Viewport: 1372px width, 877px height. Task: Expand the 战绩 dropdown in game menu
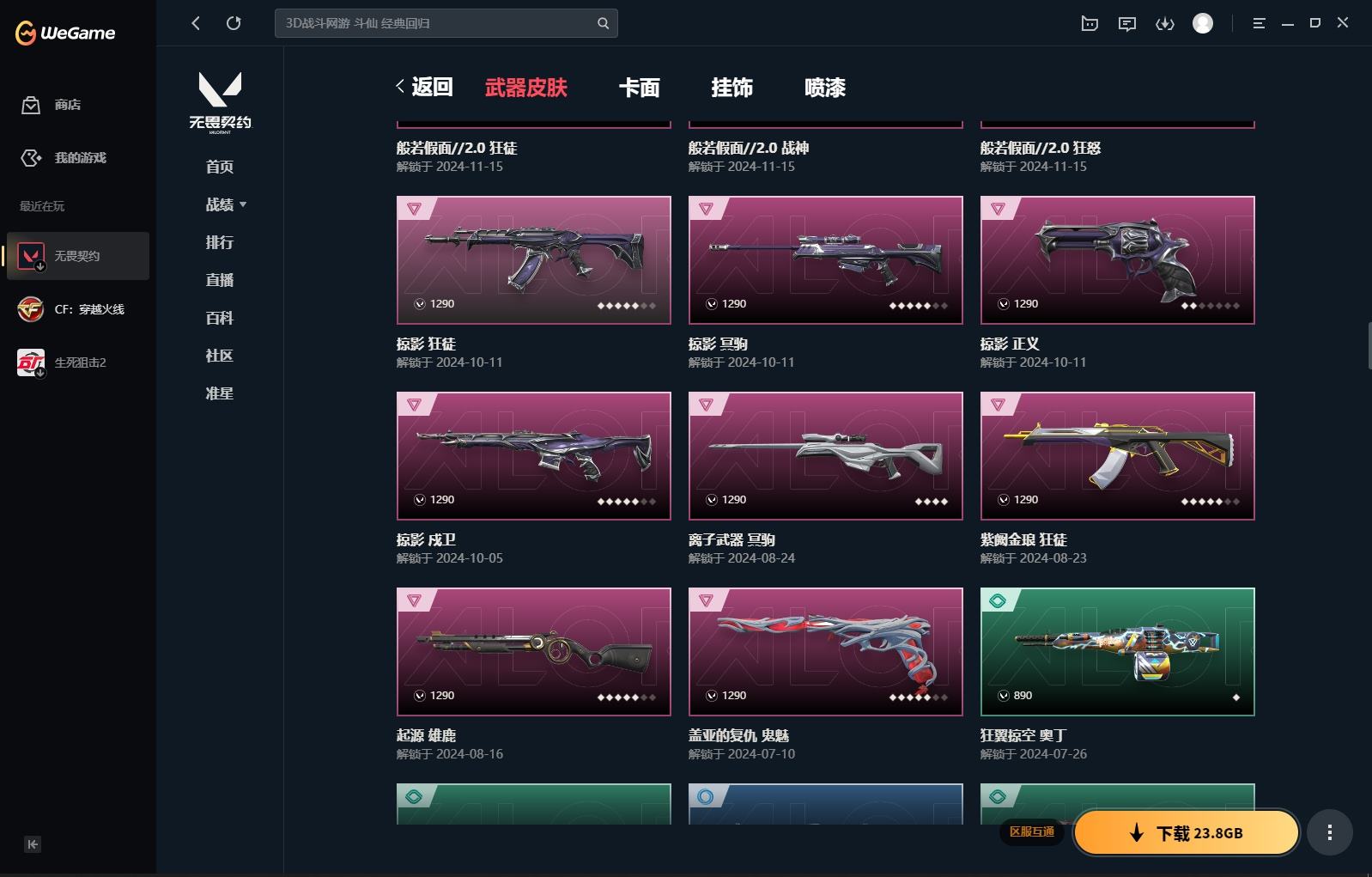tap(226, 204)
